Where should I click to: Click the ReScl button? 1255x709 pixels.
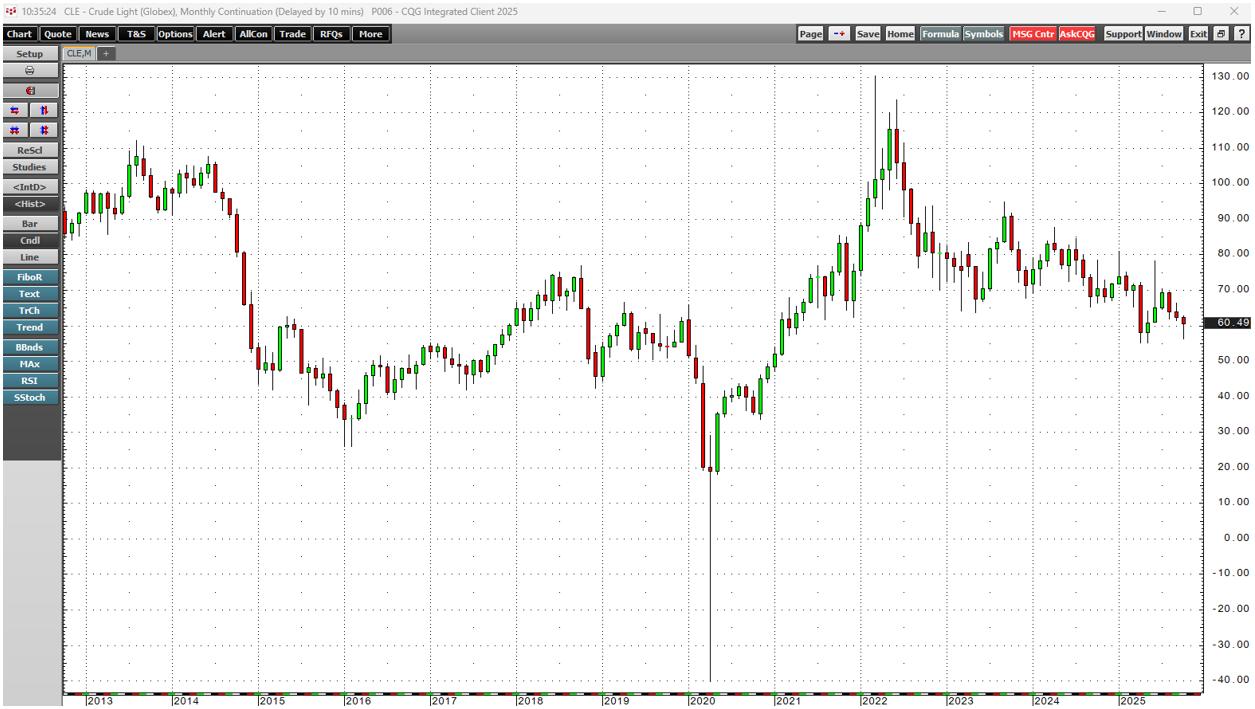click(30, 150)
